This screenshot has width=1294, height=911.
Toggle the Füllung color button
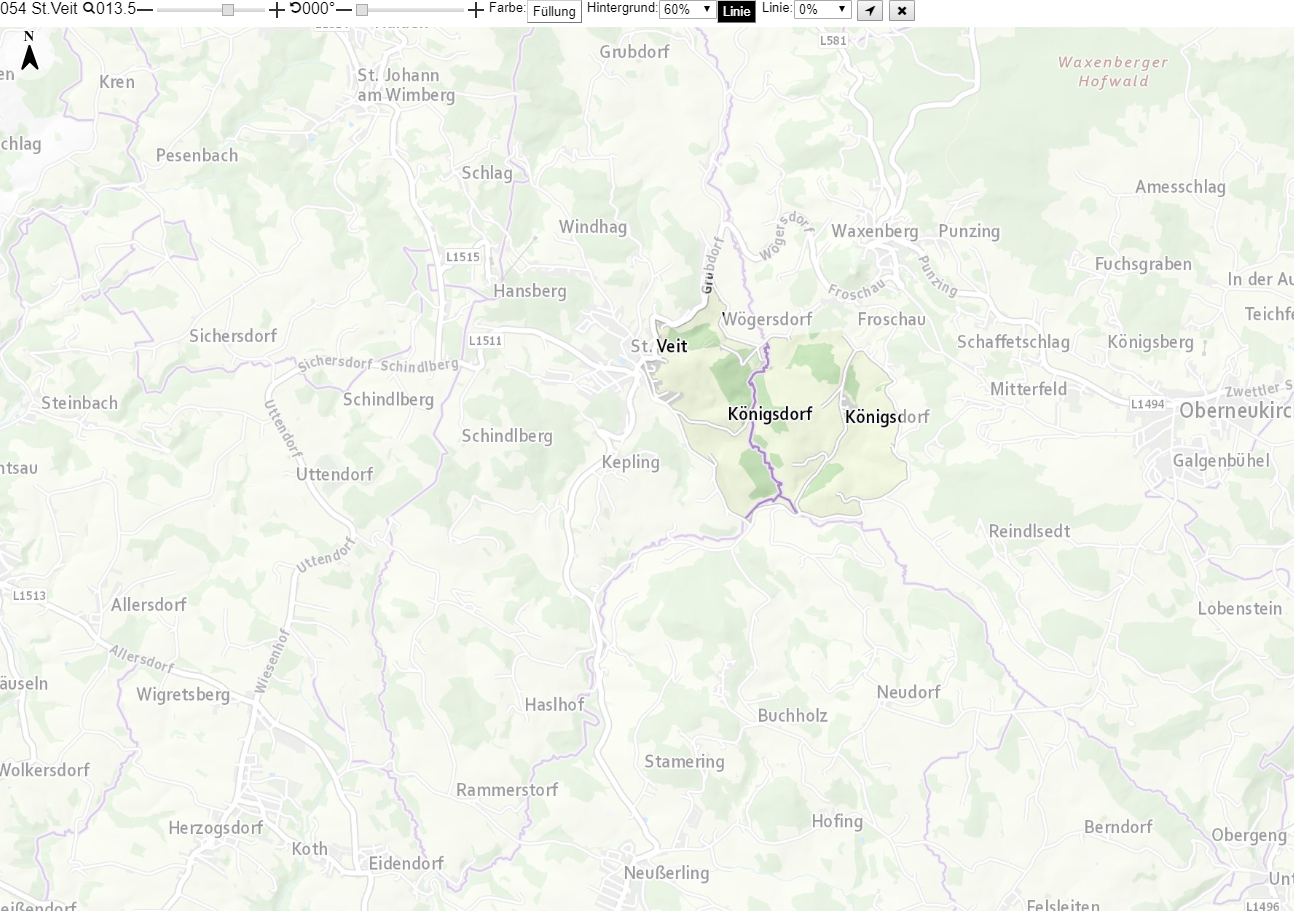pyautogui.click(x=554, y=12)
